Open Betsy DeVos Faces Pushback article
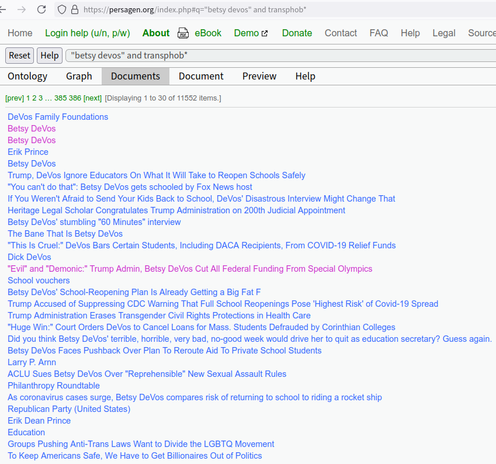 click(x=165, y=351)
